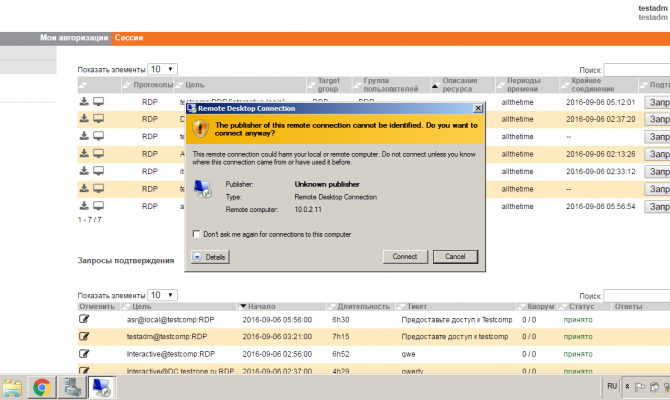Click edit icon for Interactive@testcomp:RDP request
Screen dimensions: 670x400
[x=84, y=353]
